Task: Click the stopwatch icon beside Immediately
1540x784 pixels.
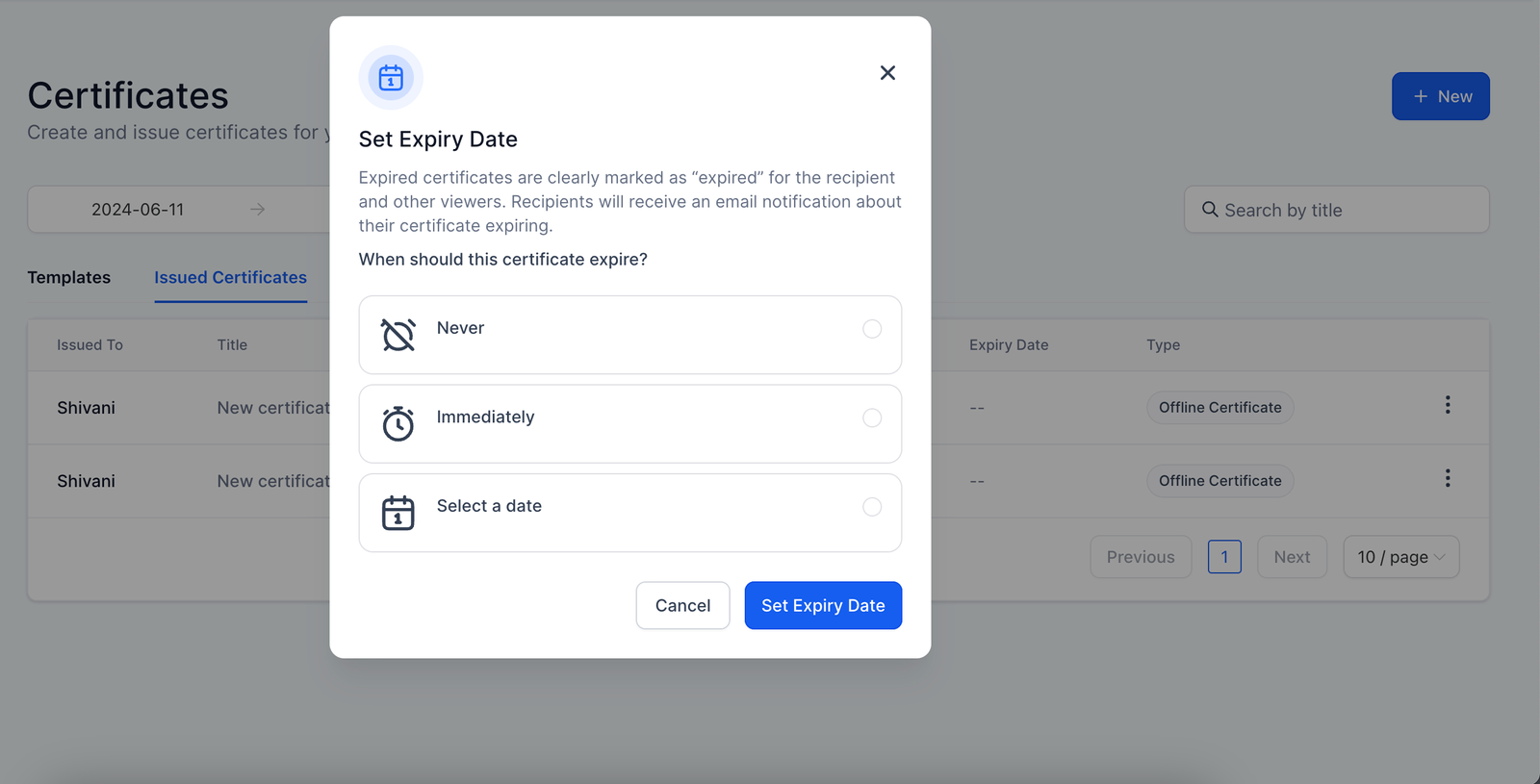Action: tap(398, 424)
